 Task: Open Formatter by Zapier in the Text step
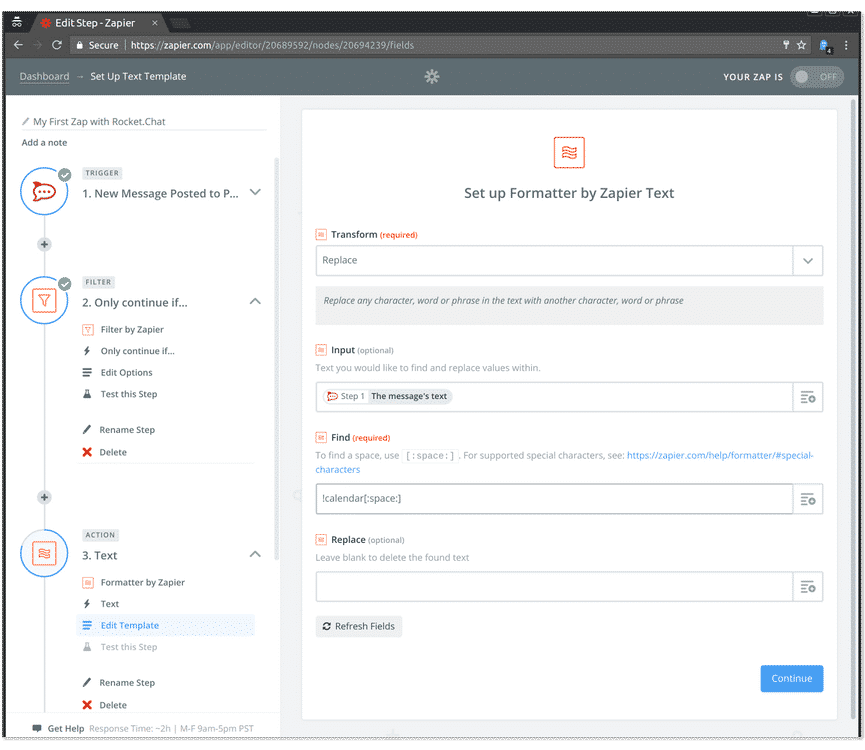[x=142, y=582]
